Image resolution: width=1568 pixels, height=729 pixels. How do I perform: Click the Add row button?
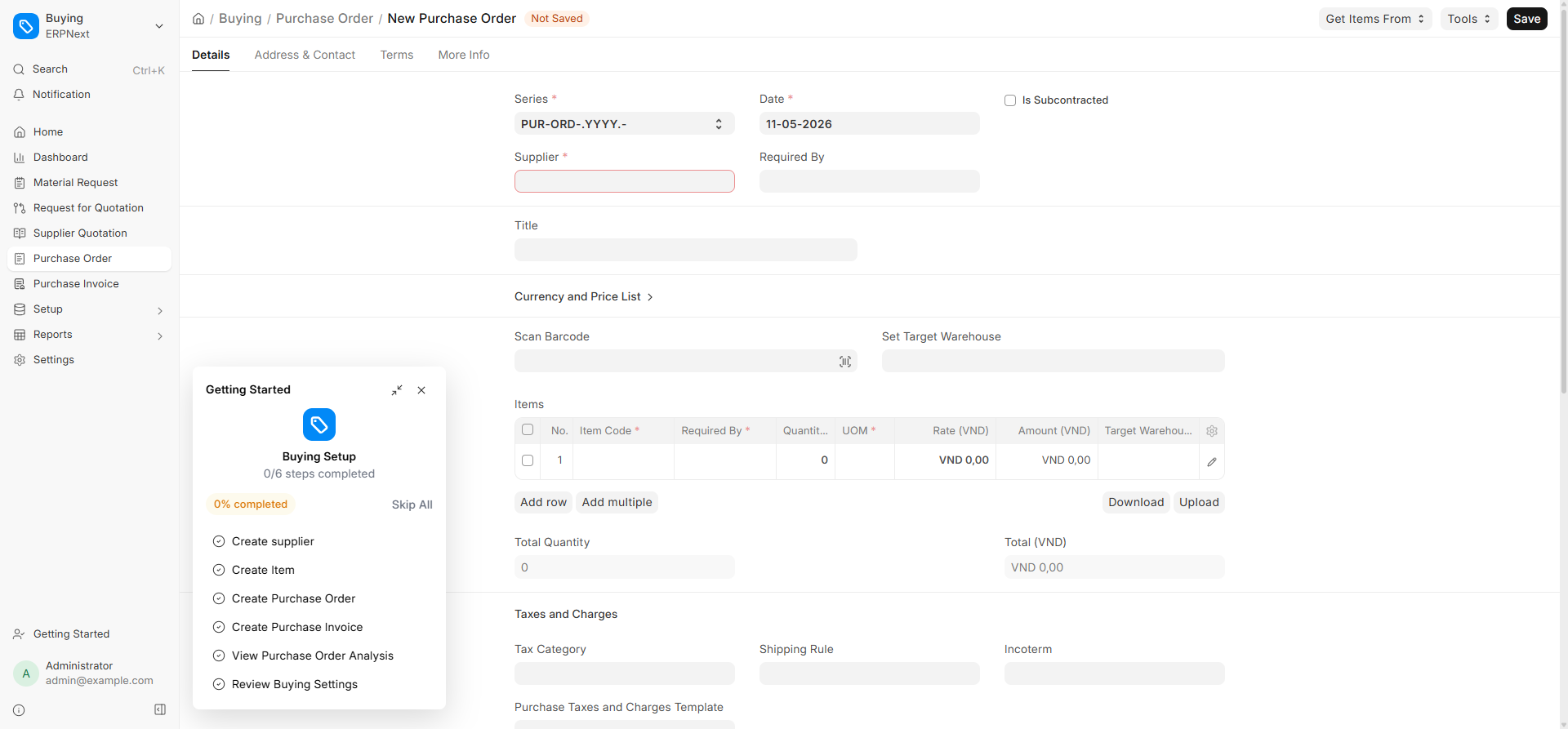tap(543, 502)
